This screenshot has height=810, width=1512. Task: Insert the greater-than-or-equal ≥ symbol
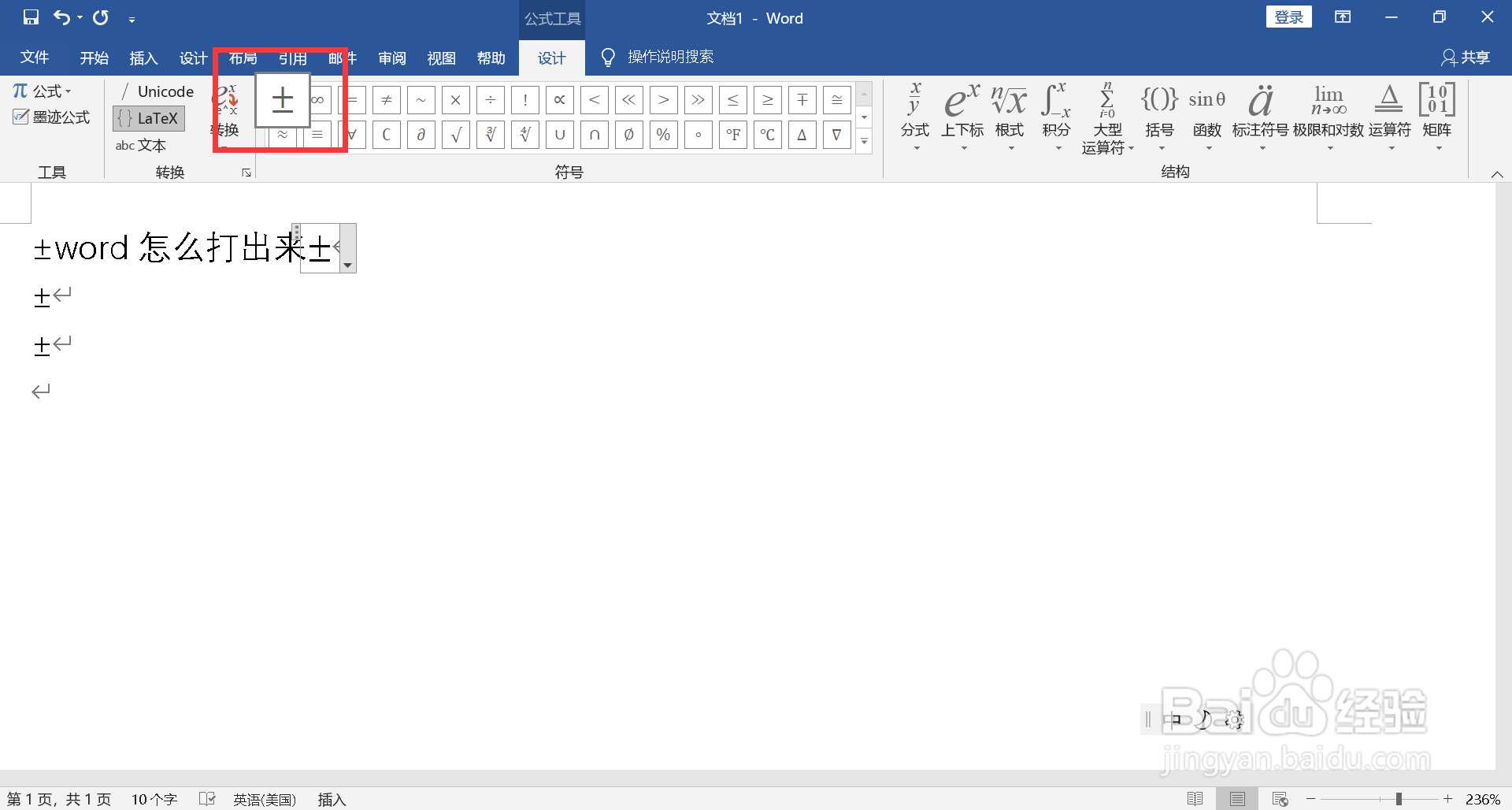tap(768, 100)
